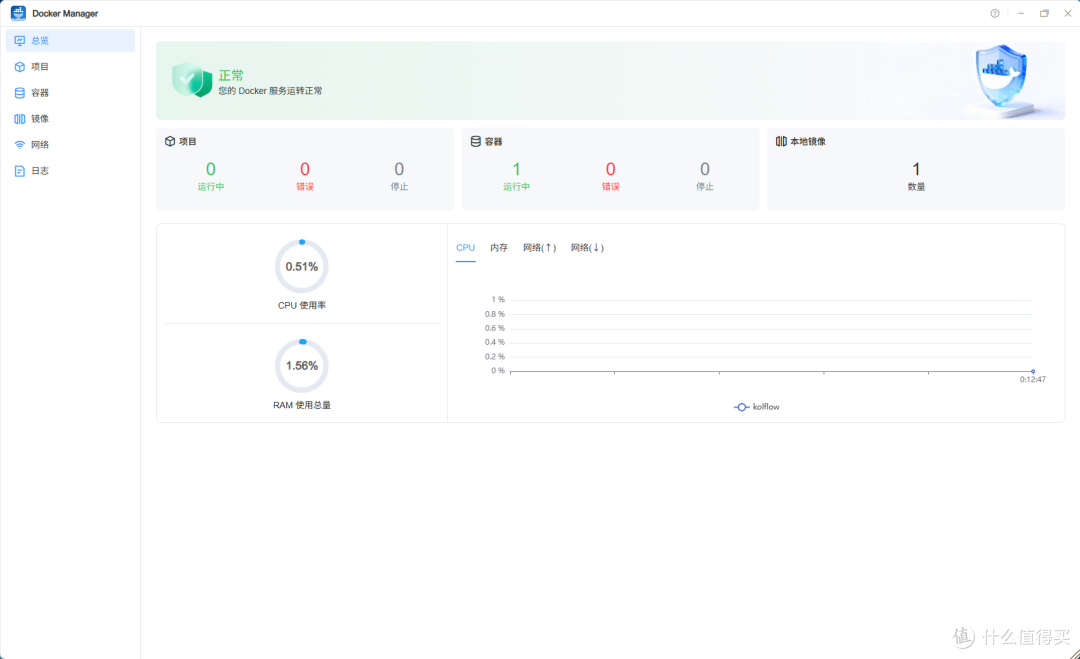This screenshot has width=1080, height=659.
Task: Open the 日志 sidebar item
Action: point(70,171)
